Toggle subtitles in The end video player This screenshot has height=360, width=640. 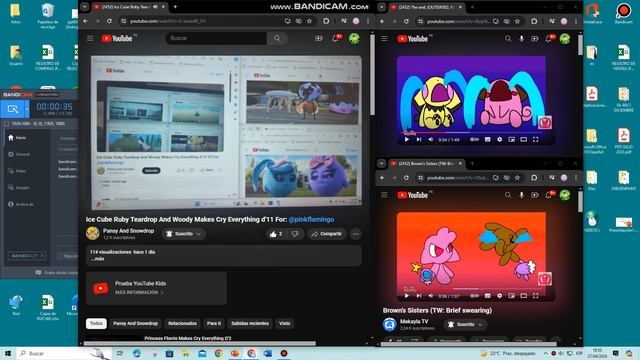tap(487, 140)
